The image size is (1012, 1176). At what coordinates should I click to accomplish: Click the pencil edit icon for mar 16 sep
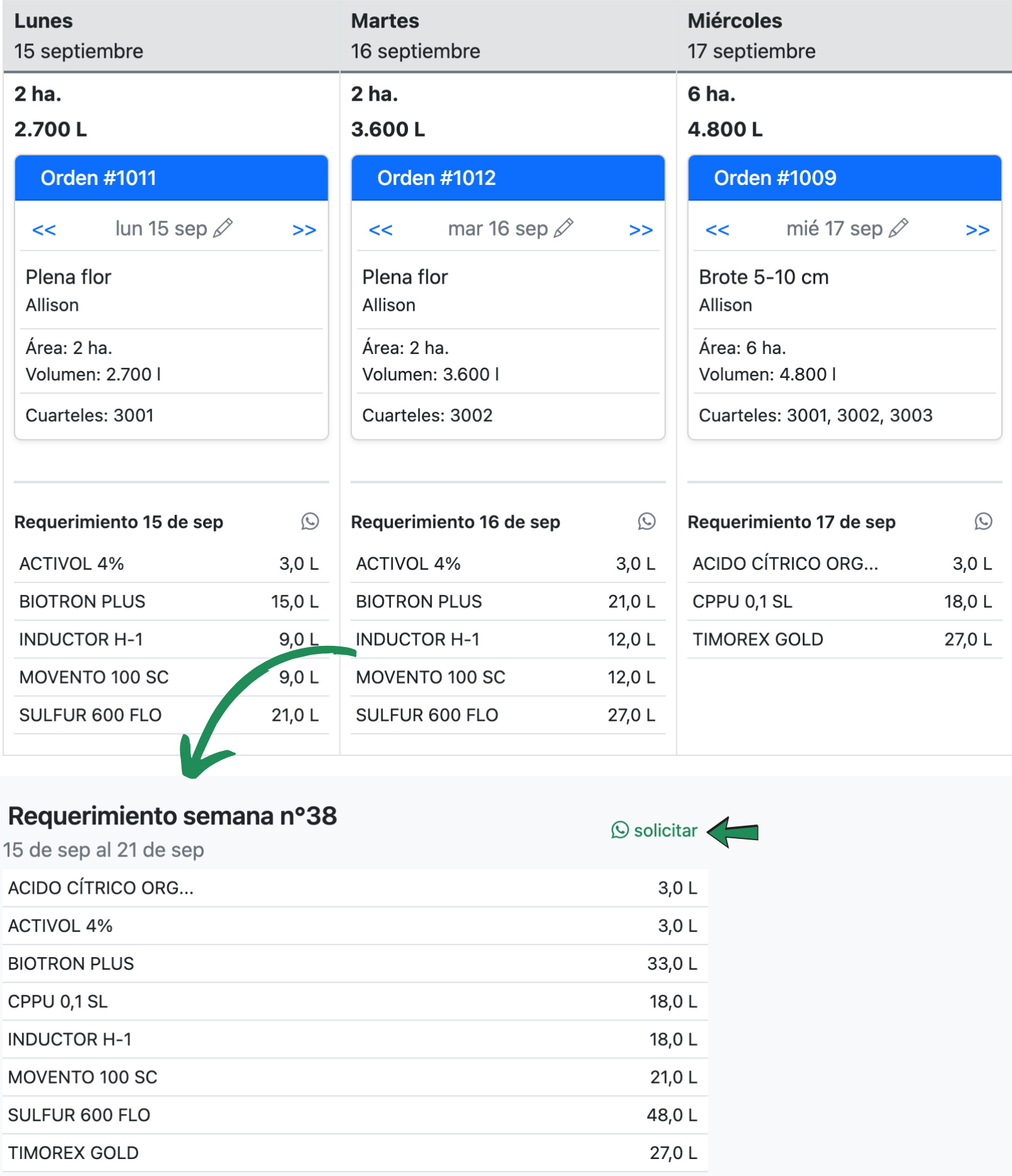coord(564,228)
